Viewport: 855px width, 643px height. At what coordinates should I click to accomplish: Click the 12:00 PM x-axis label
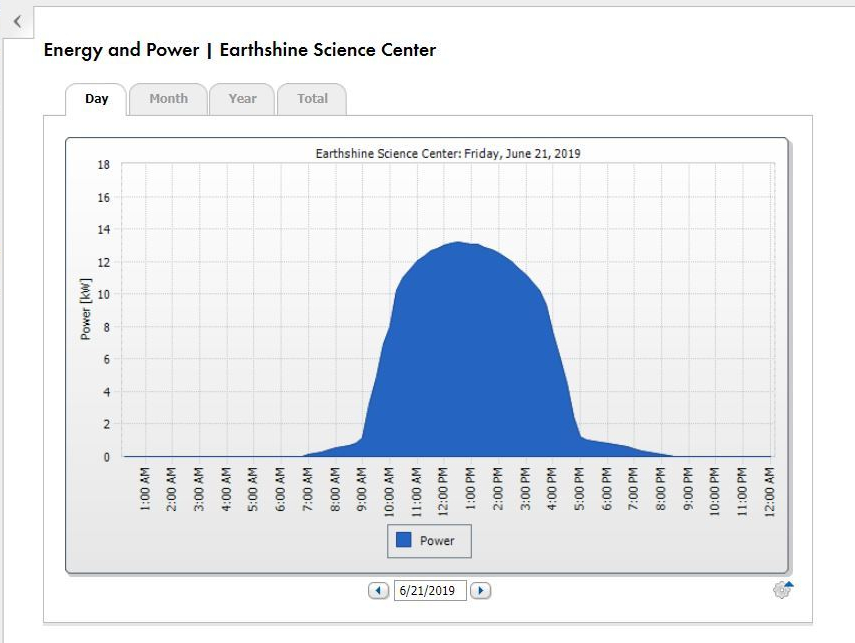coord(444,490)
